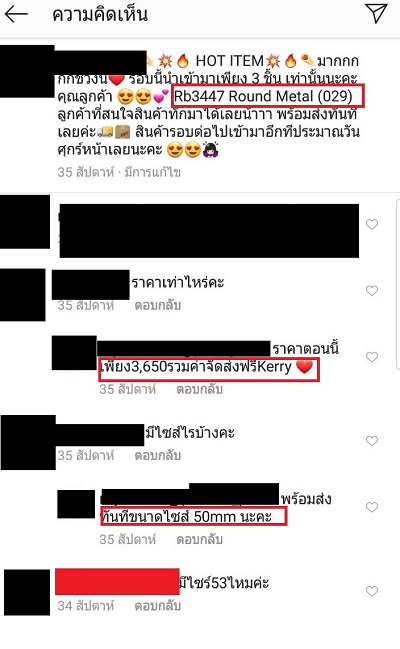Viewport: 400px width, 649px height.
Task: Go back using the arrow beside ความคิดเห็น
Action: point(16,14)
